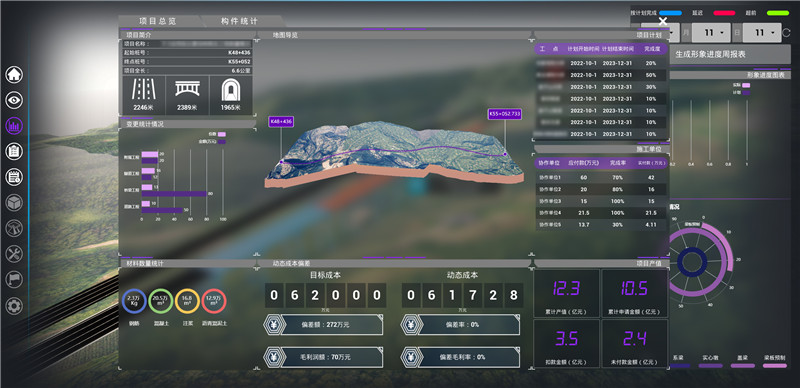Open the road circle icon in sidebar
800x388 pixels.
coord(14,228)
